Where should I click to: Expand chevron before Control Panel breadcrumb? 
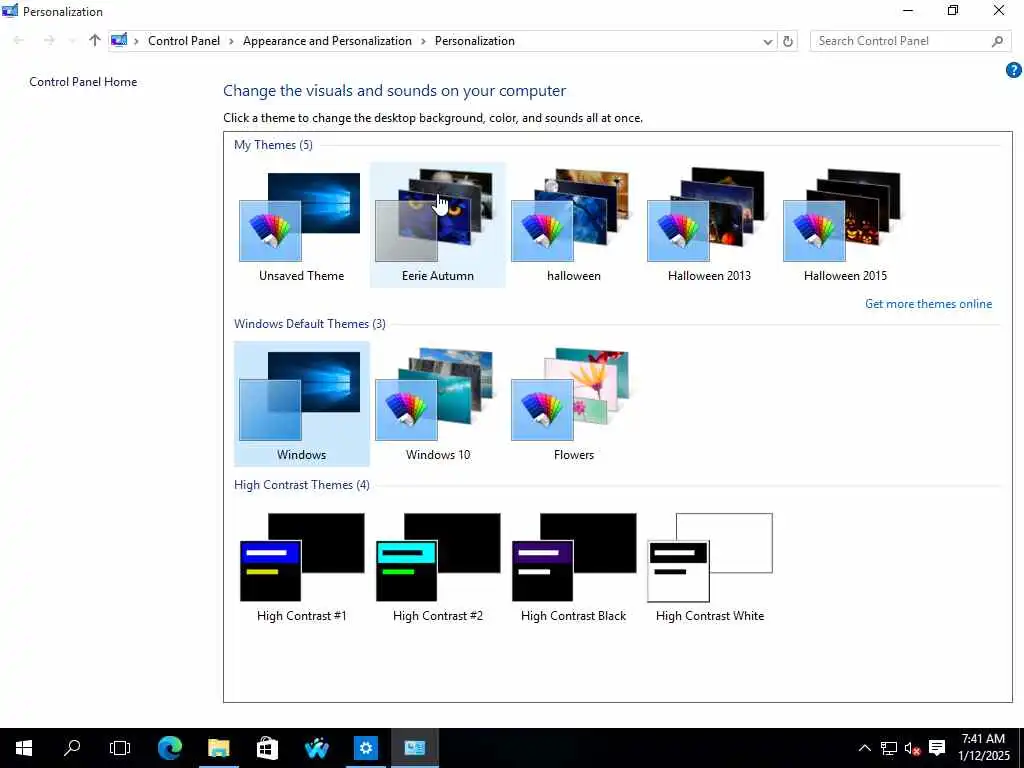[x=136, y=41]
